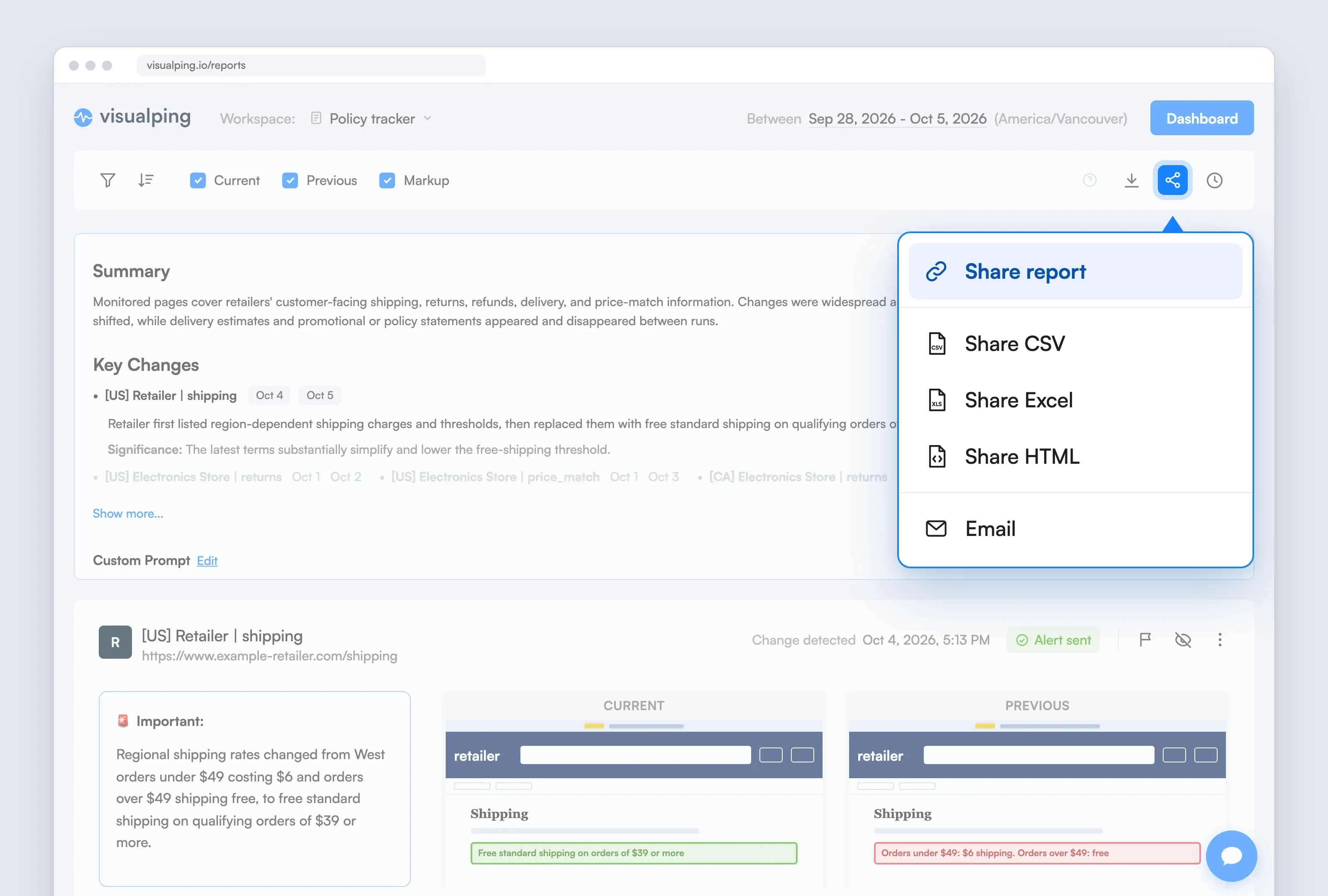The image size is (1328, 896).
Task: Click the Share CSV file icon
Action: [x=937, y=344]
